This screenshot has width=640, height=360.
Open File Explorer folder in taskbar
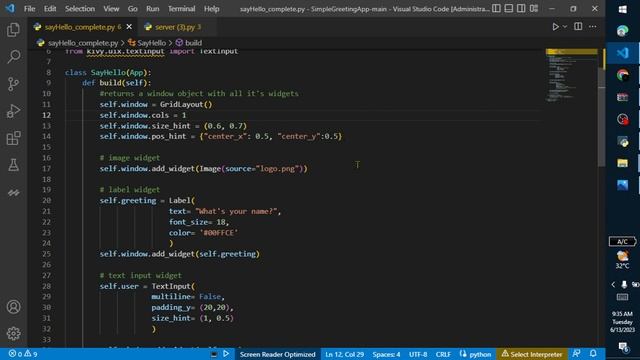[x=622, y=163]
